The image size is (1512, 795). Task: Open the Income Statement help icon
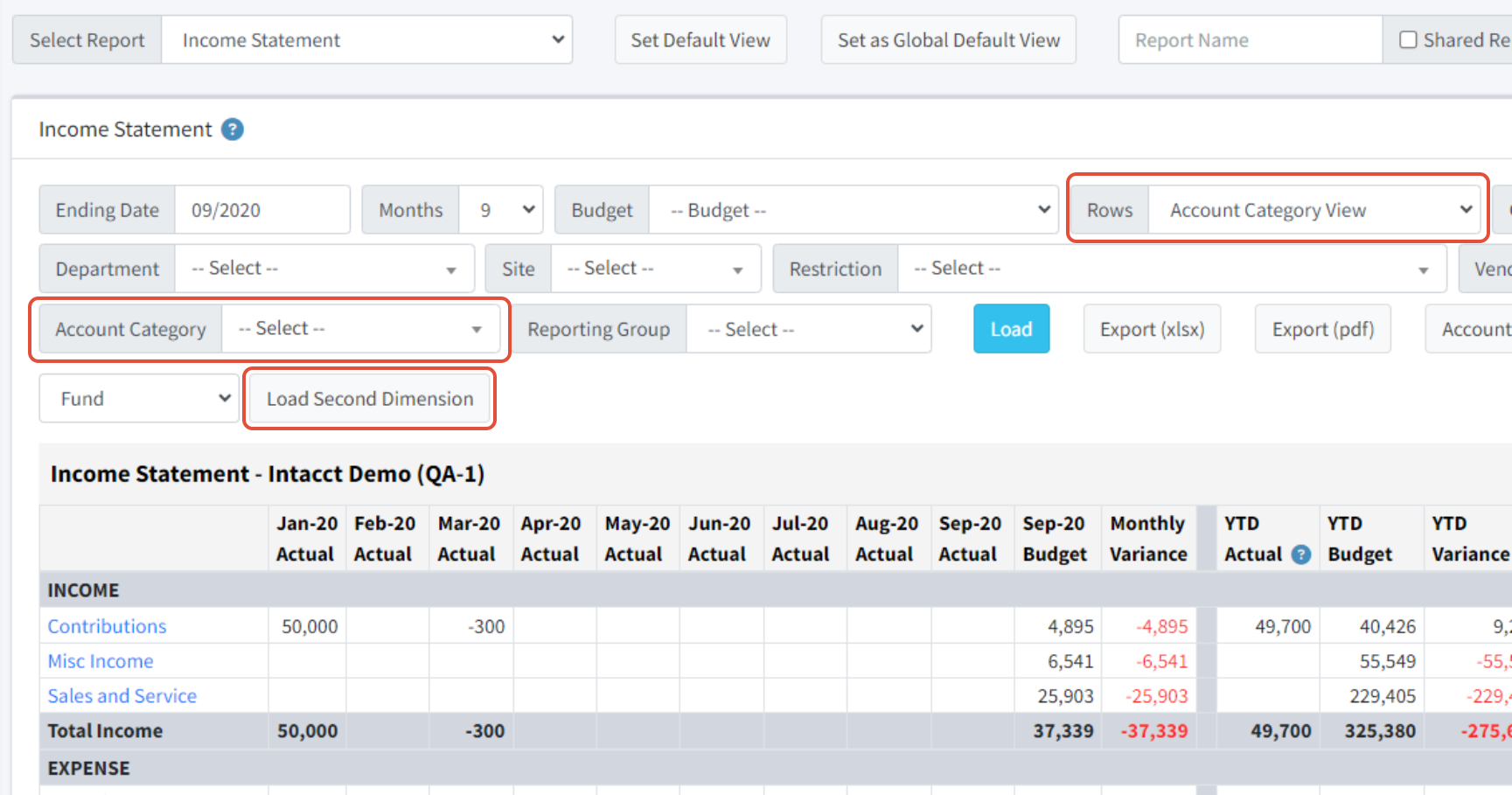tap(232, 129)
